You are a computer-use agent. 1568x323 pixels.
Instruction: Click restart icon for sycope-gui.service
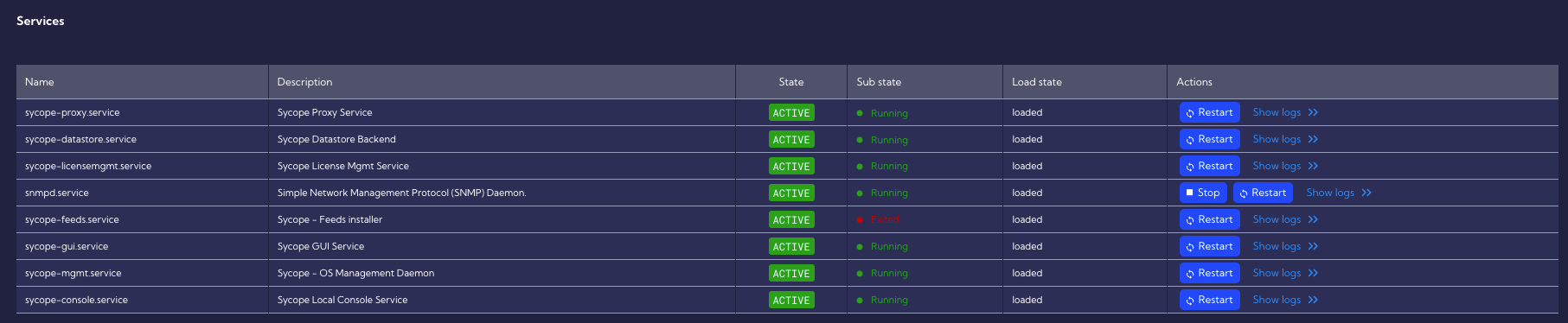point(1190,247)
